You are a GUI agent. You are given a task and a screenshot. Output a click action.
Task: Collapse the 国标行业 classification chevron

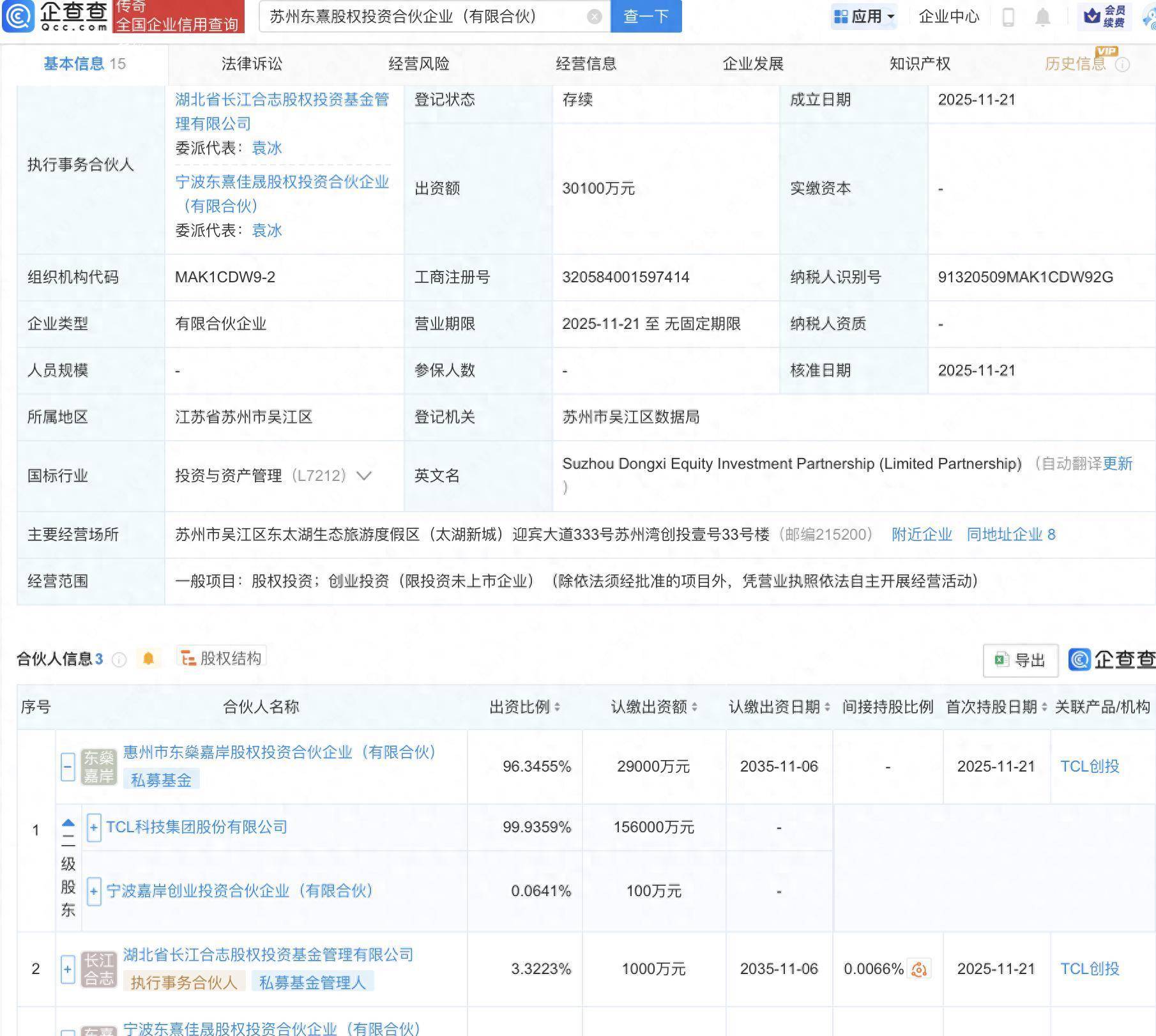pos(363,476)
